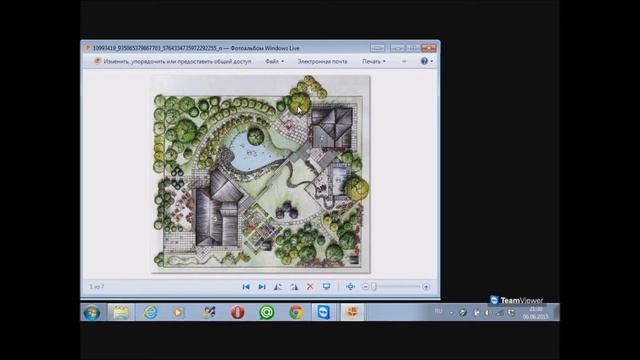Click the Photo Gallery taskbar button
Screen dimensions: 640x360
tap(352, 313)
